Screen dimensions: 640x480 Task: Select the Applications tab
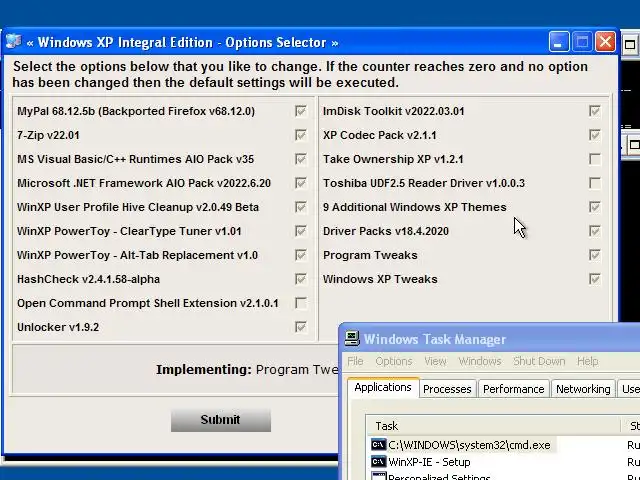383,387
